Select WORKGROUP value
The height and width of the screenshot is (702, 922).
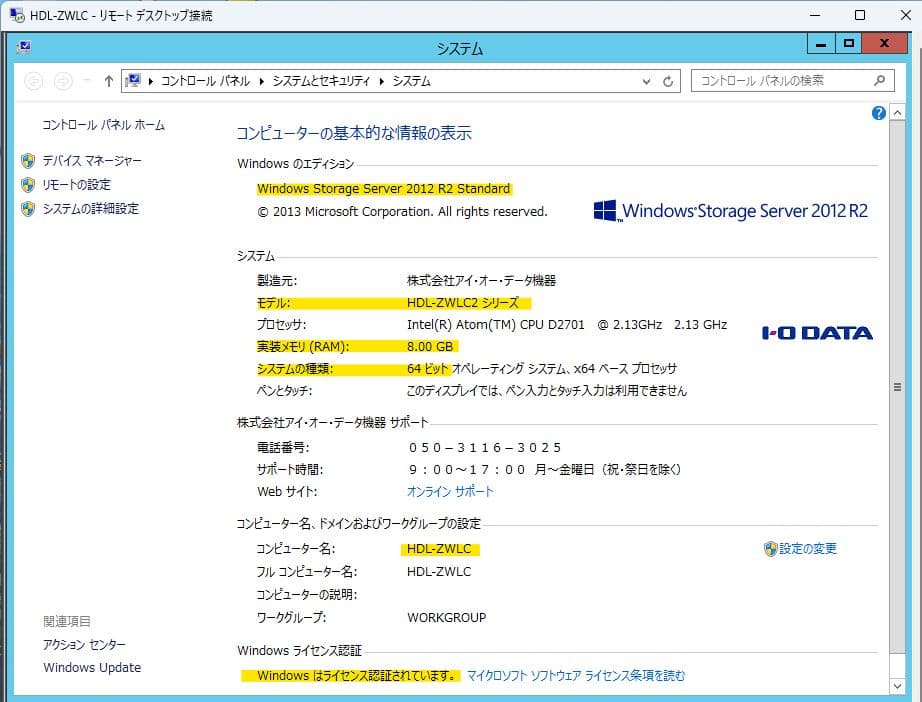[447, 618]
